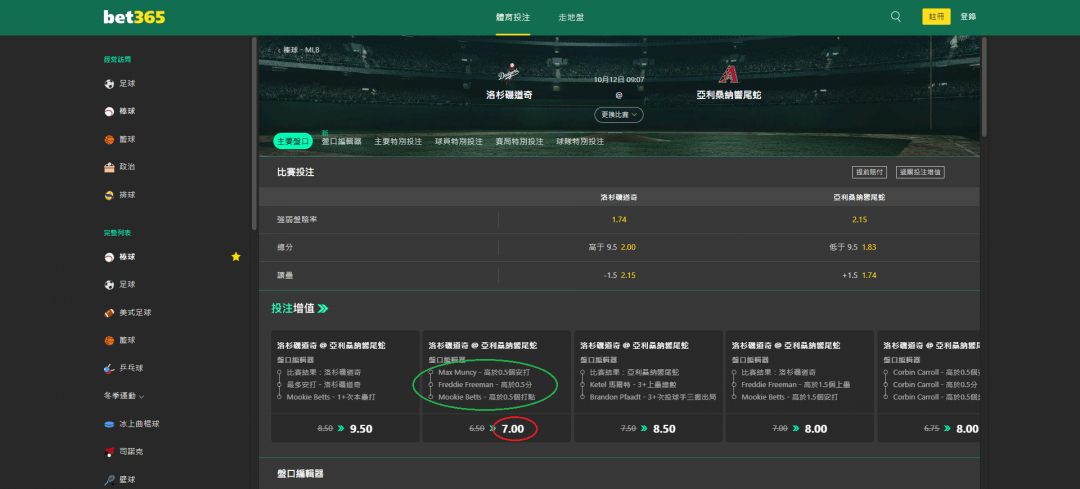Click the 強弱盤賠率 row label
1080x489 pixels.
pyautogui.click(x=296, y=219)
